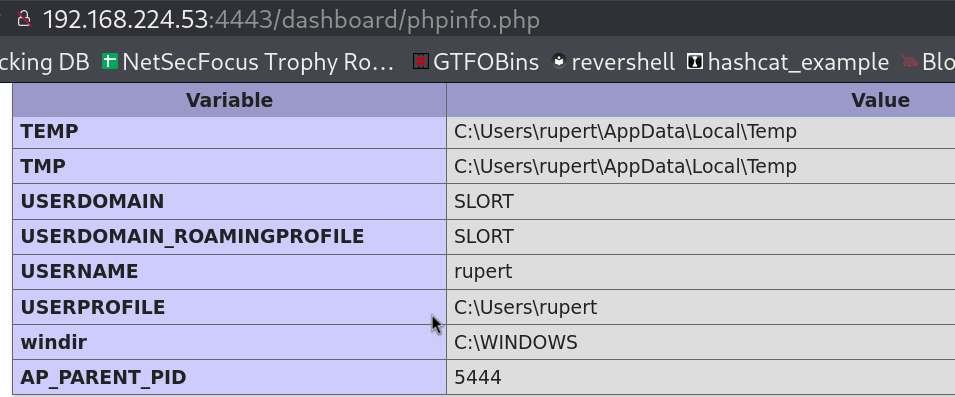This screenshot has width=955, height=397.
Task: Select the C:\Users\rupert value
Action: point(526,307)
